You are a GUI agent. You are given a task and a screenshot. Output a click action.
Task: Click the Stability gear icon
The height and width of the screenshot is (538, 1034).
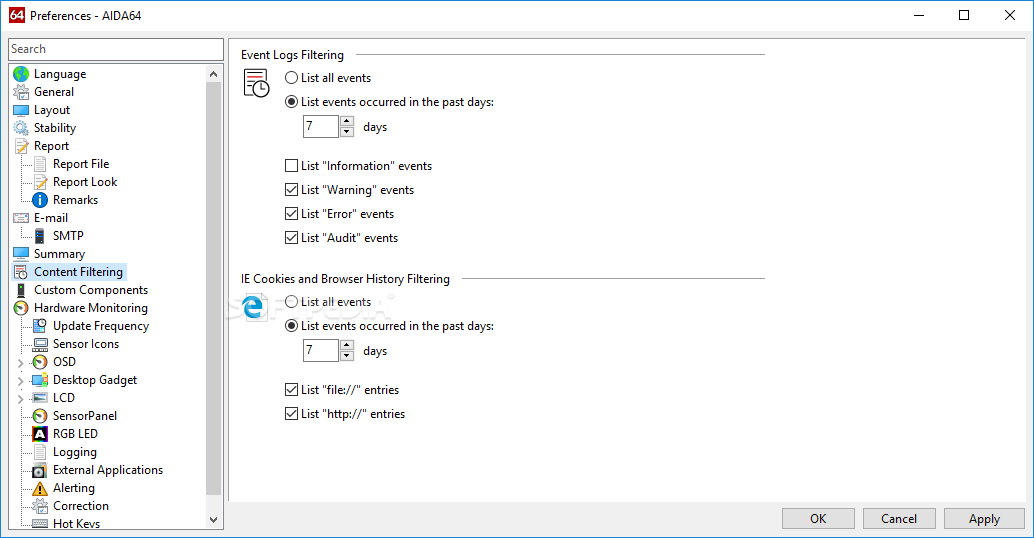click(21, 128)
